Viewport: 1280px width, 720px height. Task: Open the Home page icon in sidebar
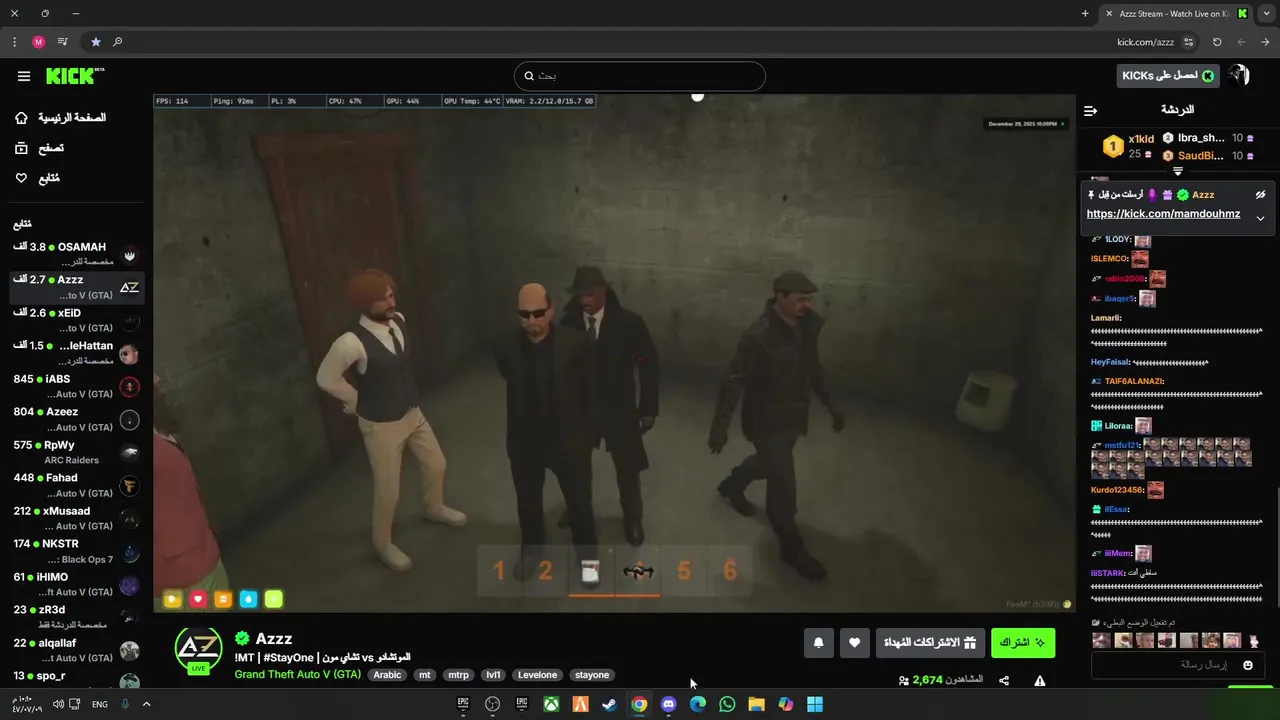(x=21, y=118)
